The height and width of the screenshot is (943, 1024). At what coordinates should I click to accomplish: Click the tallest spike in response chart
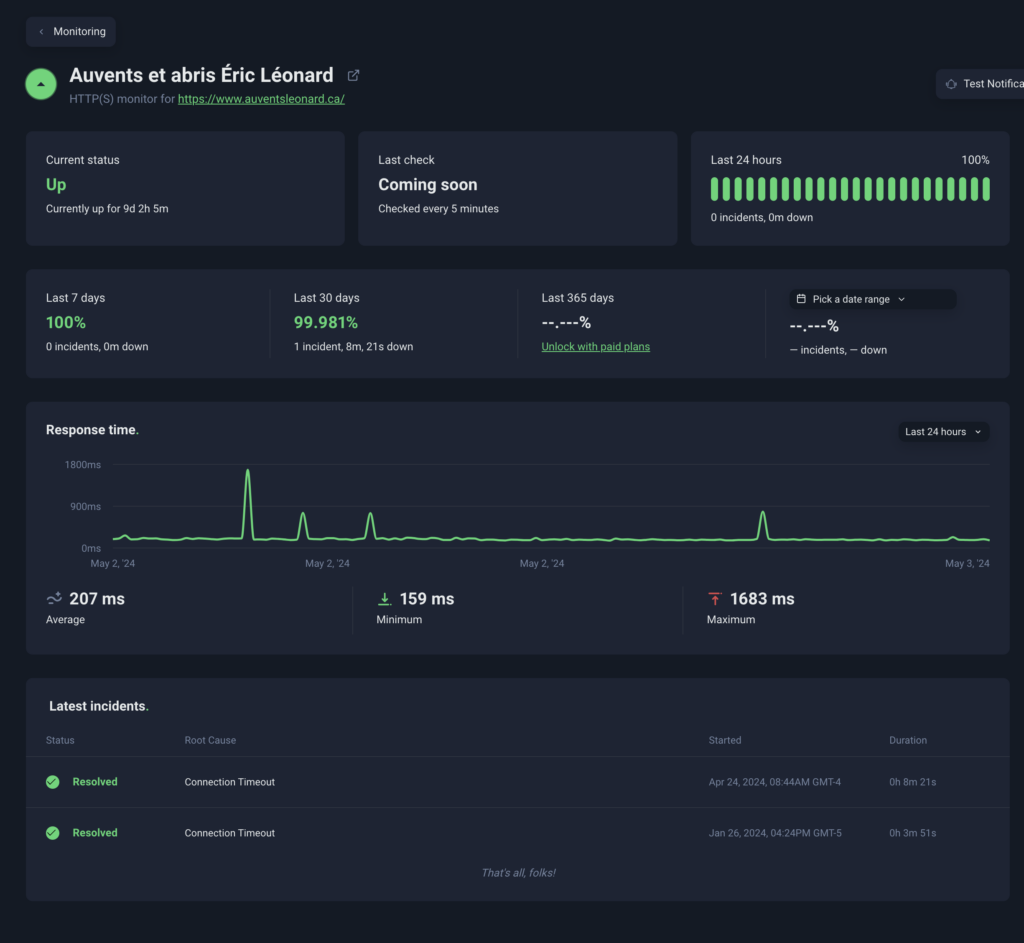(x=248, y=472)
